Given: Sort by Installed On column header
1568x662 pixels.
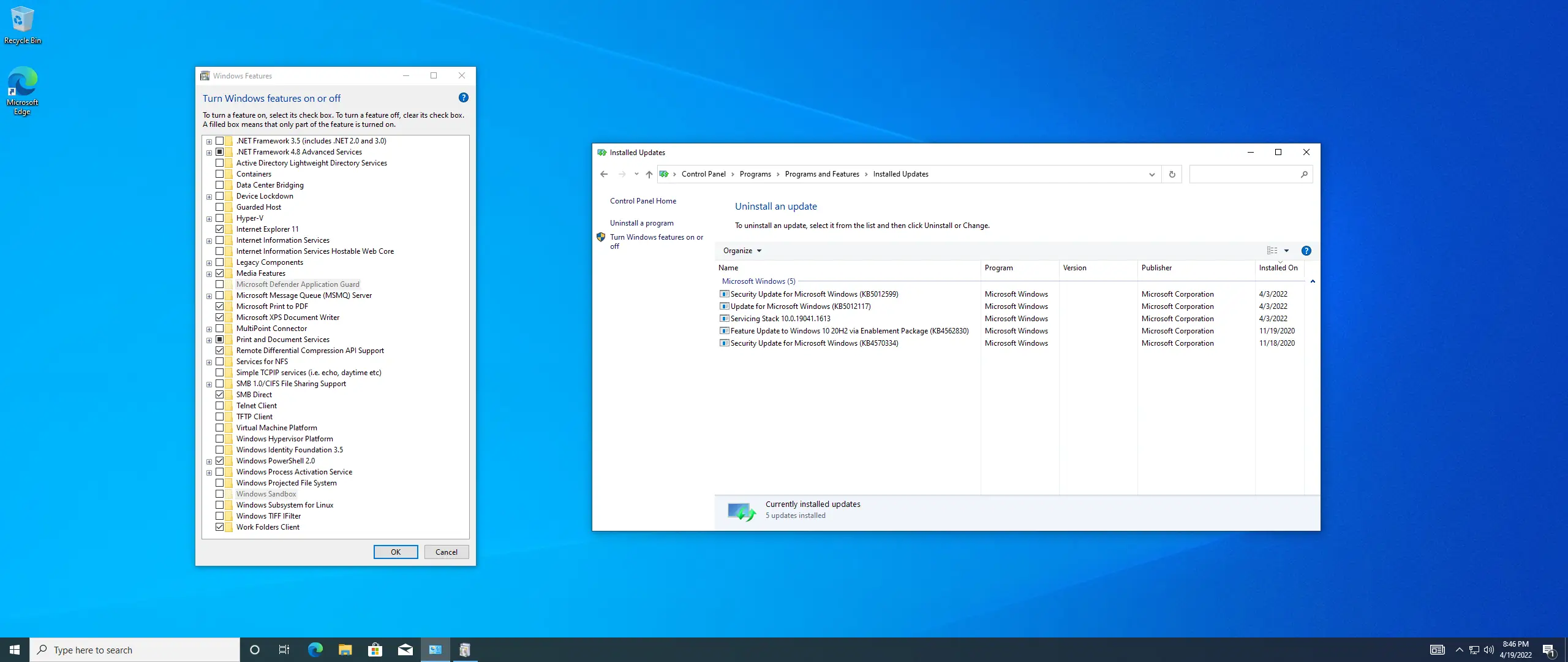Looking at the screenshot, I should [x=1278, y=268].
